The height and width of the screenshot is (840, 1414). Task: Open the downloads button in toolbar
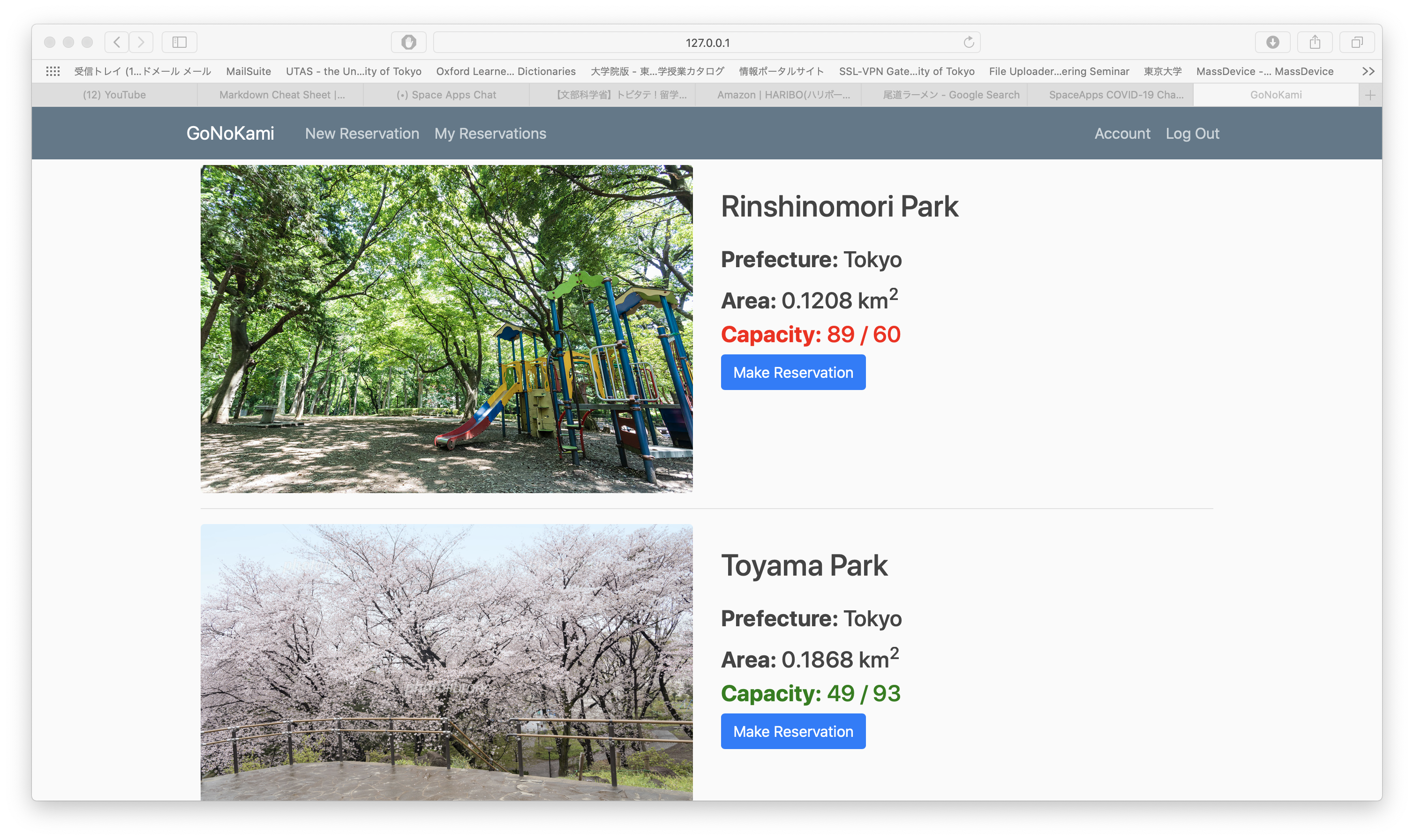pyautogui.click(x=1272, y=42)
